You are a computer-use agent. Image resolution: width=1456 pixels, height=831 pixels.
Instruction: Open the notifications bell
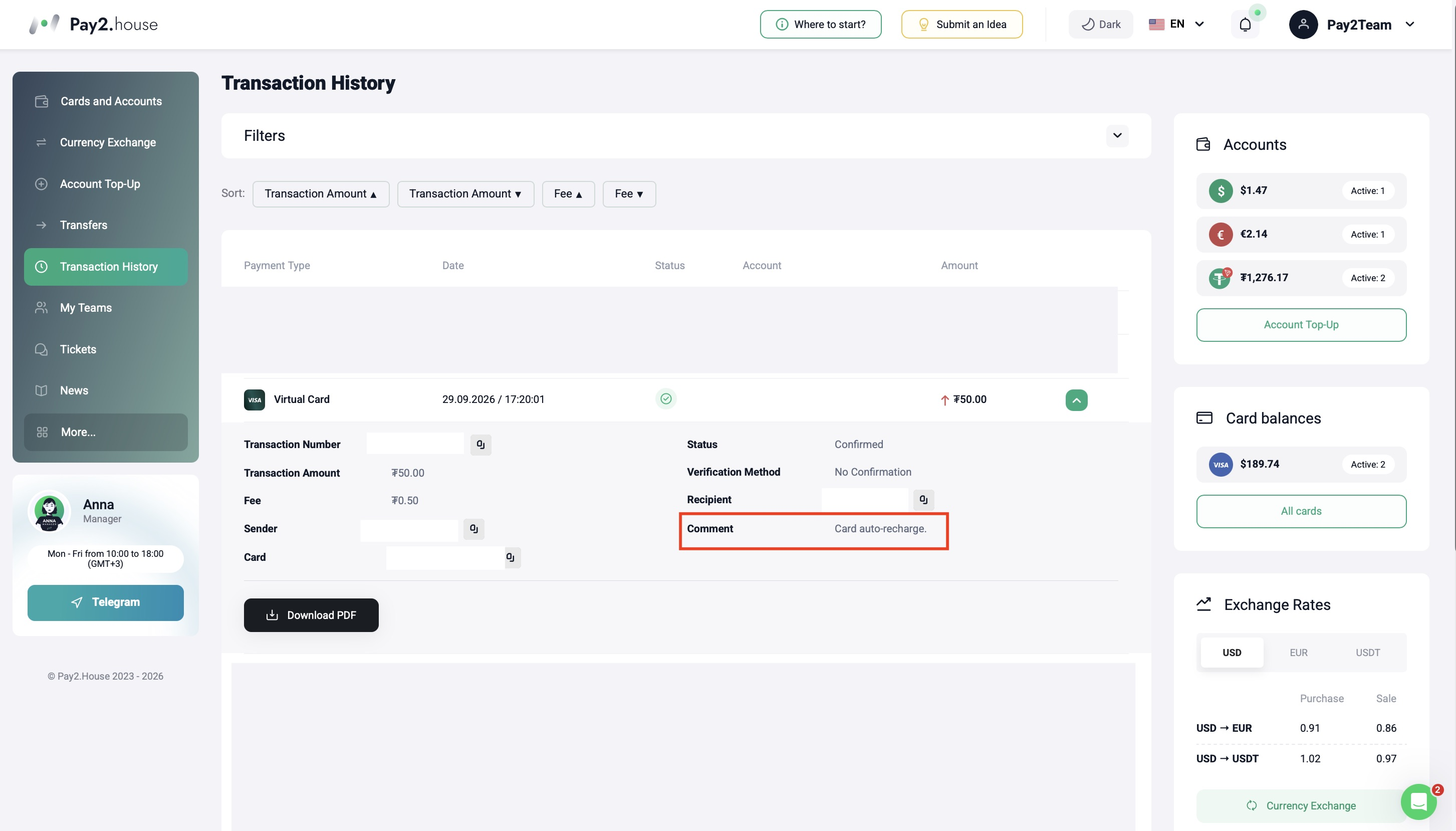click(x=1245, y=25)
